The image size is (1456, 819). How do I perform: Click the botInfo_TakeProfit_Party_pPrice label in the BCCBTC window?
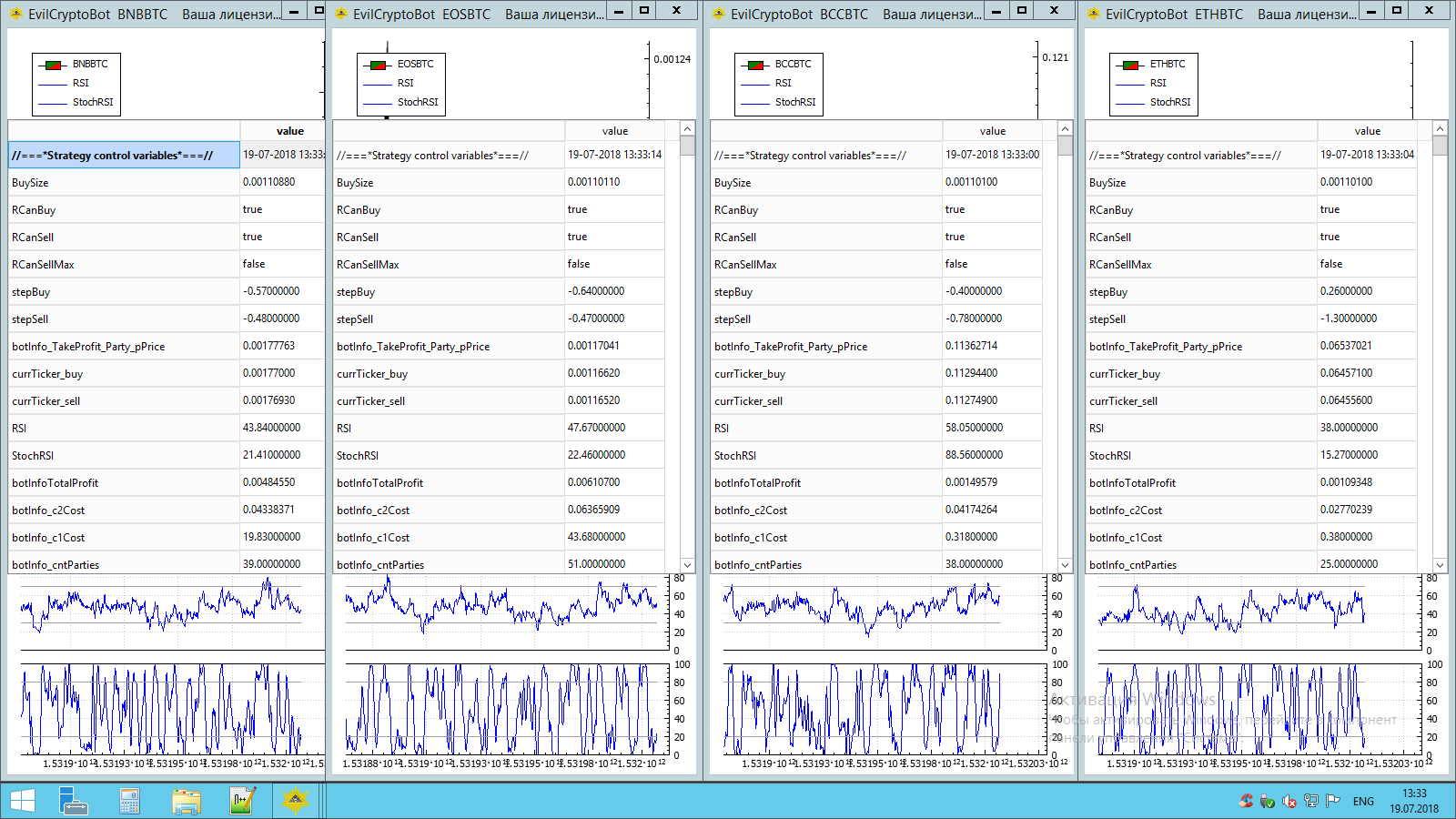[x=791, y=347]
